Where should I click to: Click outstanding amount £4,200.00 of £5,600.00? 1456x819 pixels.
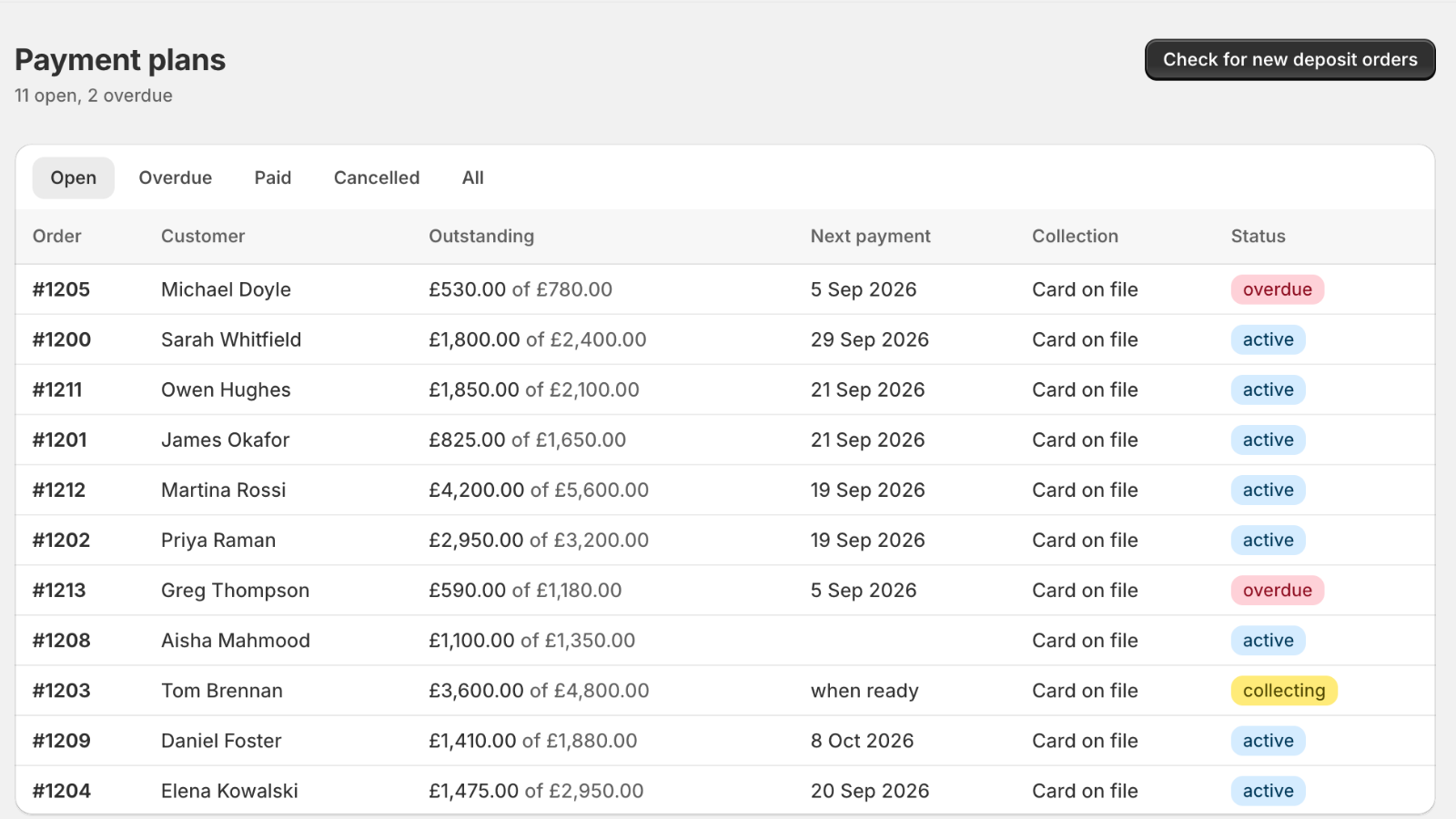[x=539, y=490]
